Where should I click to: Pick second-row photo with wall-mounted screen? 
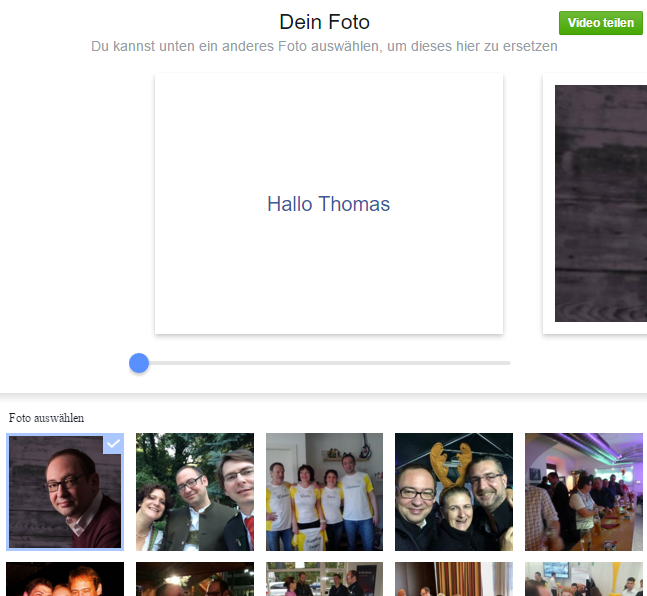tap(583, 579)
